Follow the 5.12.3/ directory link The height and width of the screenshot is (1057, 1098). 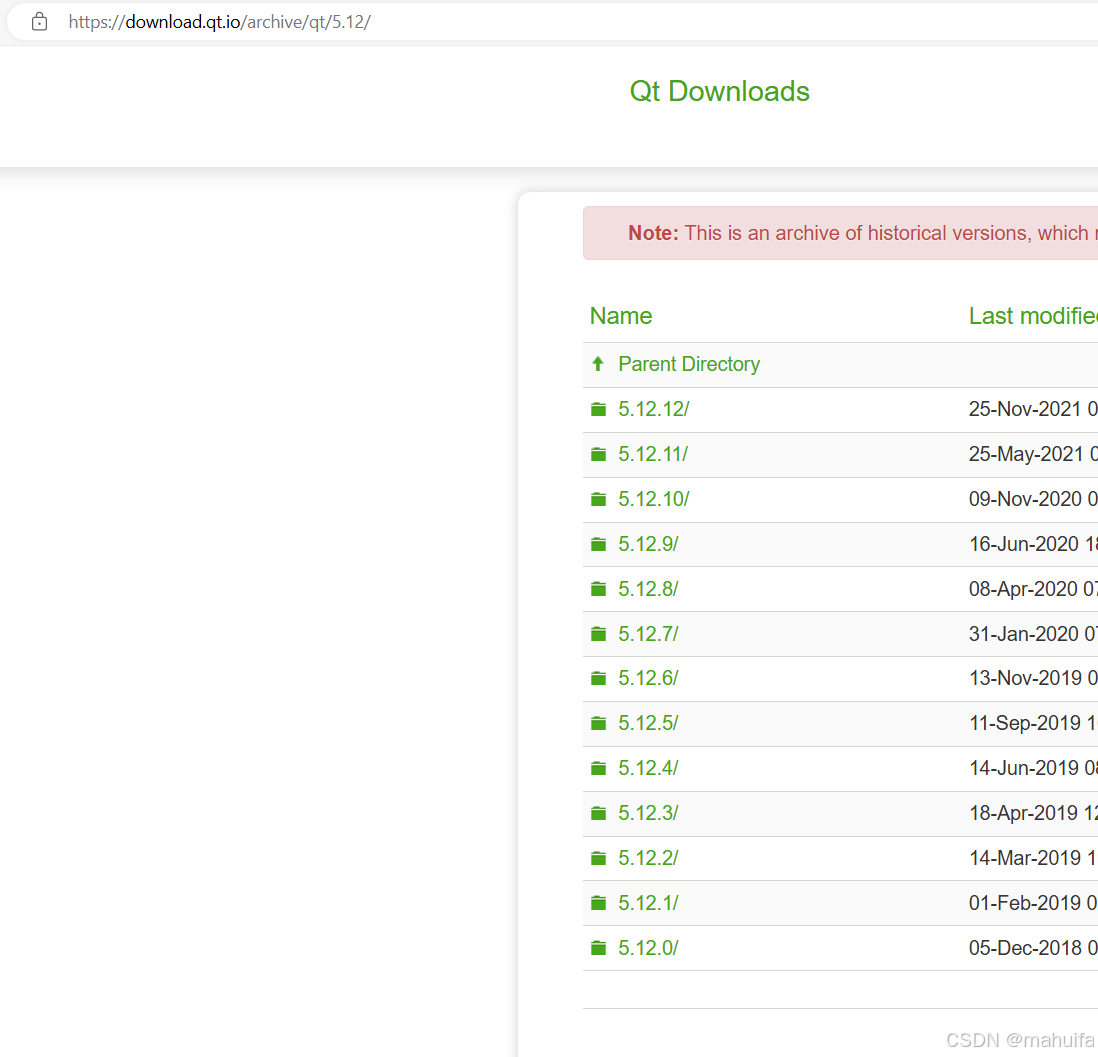pos(648,813)
